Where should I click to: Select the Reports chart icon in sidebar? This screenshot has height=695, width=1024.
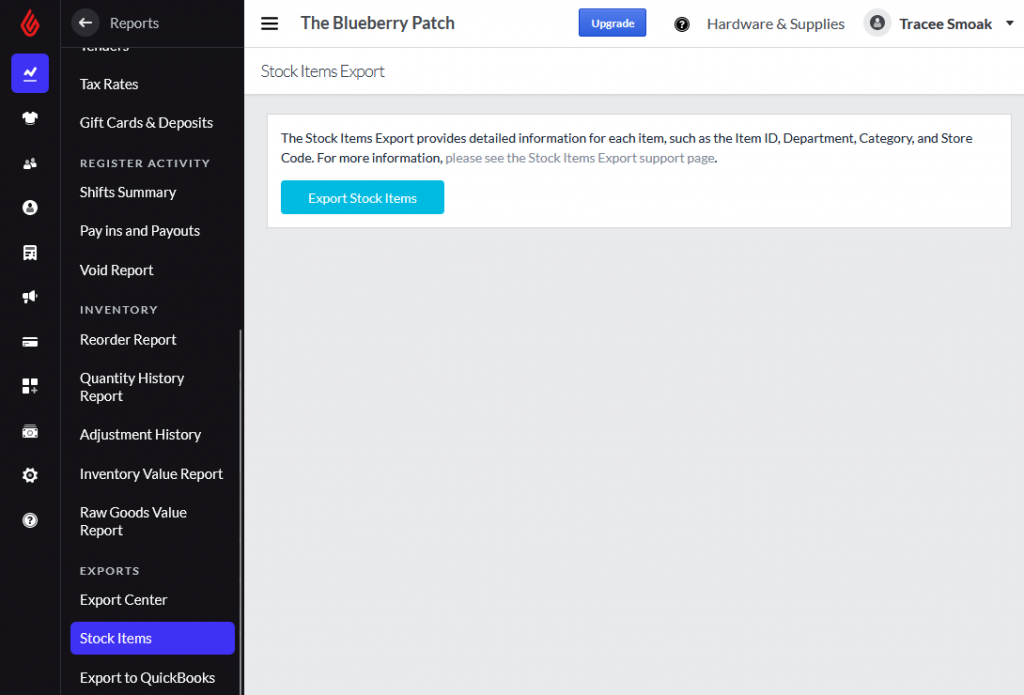tap(29, 73)
